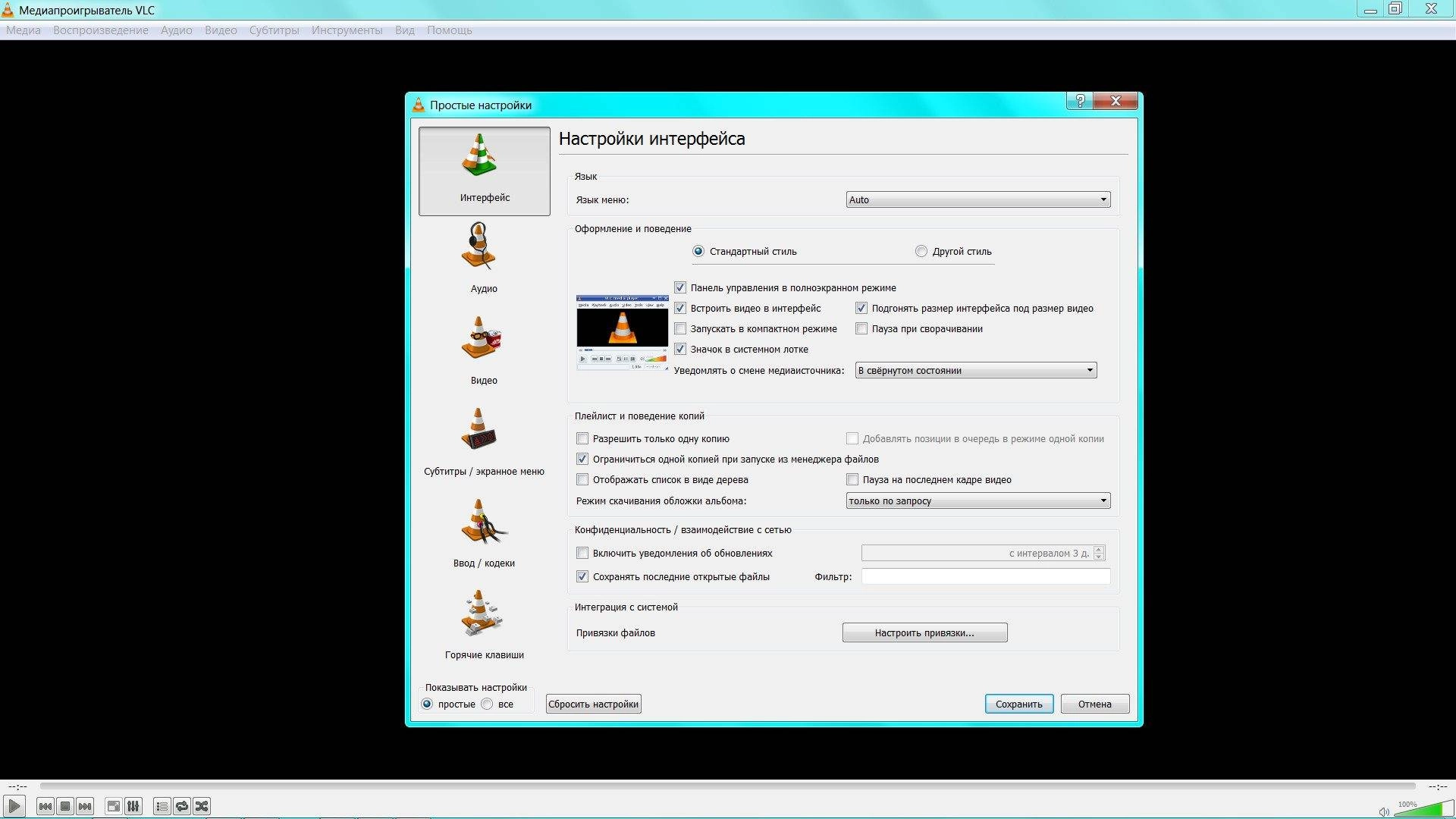Open the Интерфейс settings category
The height and width of the screenshot is (819, 1456).
(x=484, y=171)
